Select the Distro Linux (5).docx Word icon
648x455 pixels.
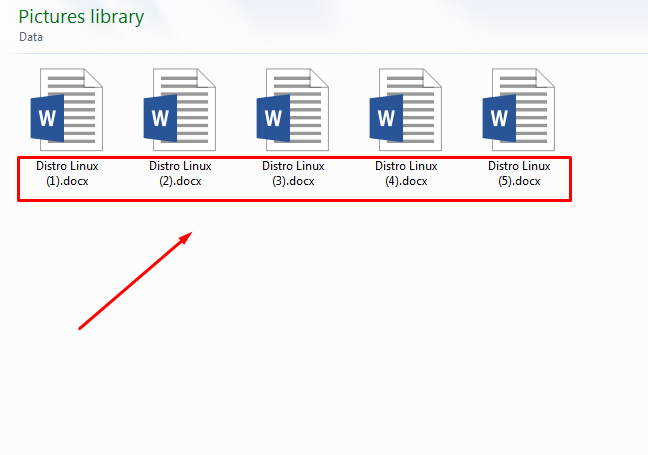(x=519, y=110)
